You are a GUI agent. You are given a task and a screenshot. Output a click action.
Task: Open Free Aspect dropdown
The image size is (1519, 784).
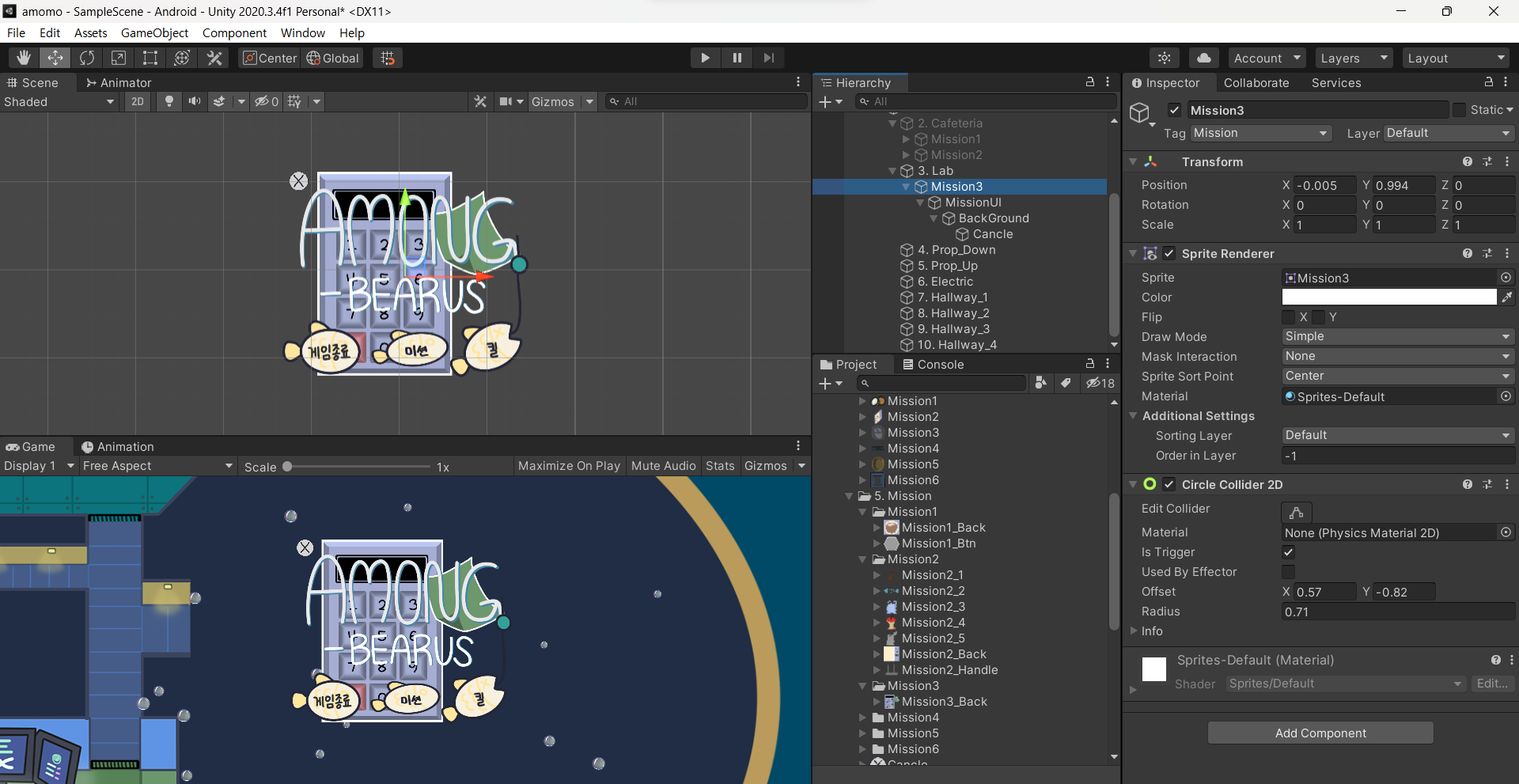point(157,466)
